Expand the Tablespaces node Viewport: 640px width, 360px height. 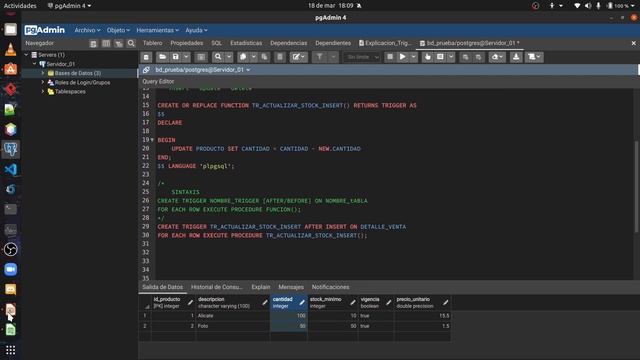pos(43,91)
